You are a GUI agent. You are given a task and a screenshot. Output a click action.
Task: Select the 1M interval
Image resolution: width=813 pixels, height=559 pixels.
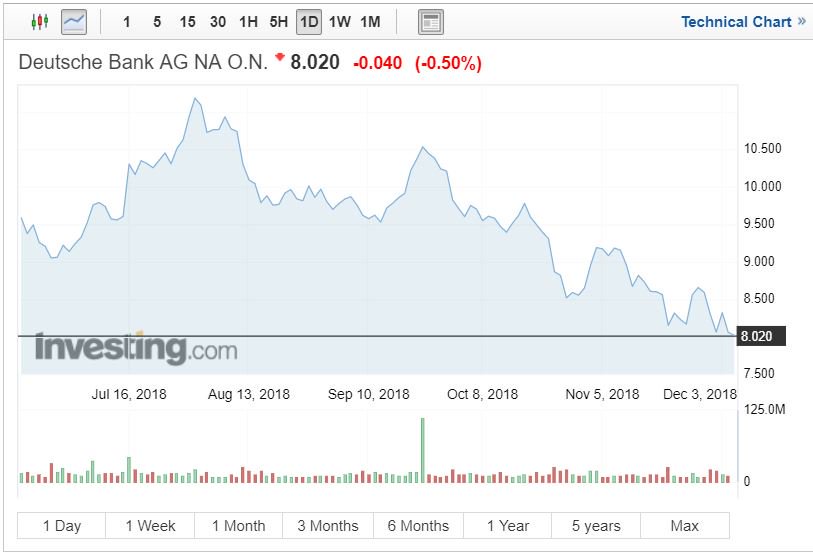[x=370, y=22]
